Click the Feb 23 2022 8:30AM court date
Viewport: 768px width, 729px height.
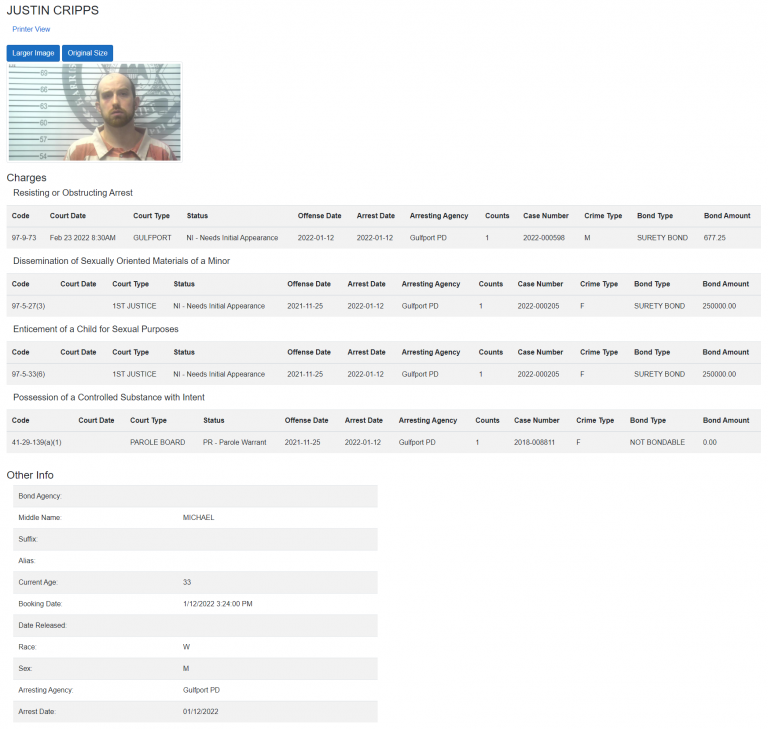pyautogui.click(x=83, y=238)
